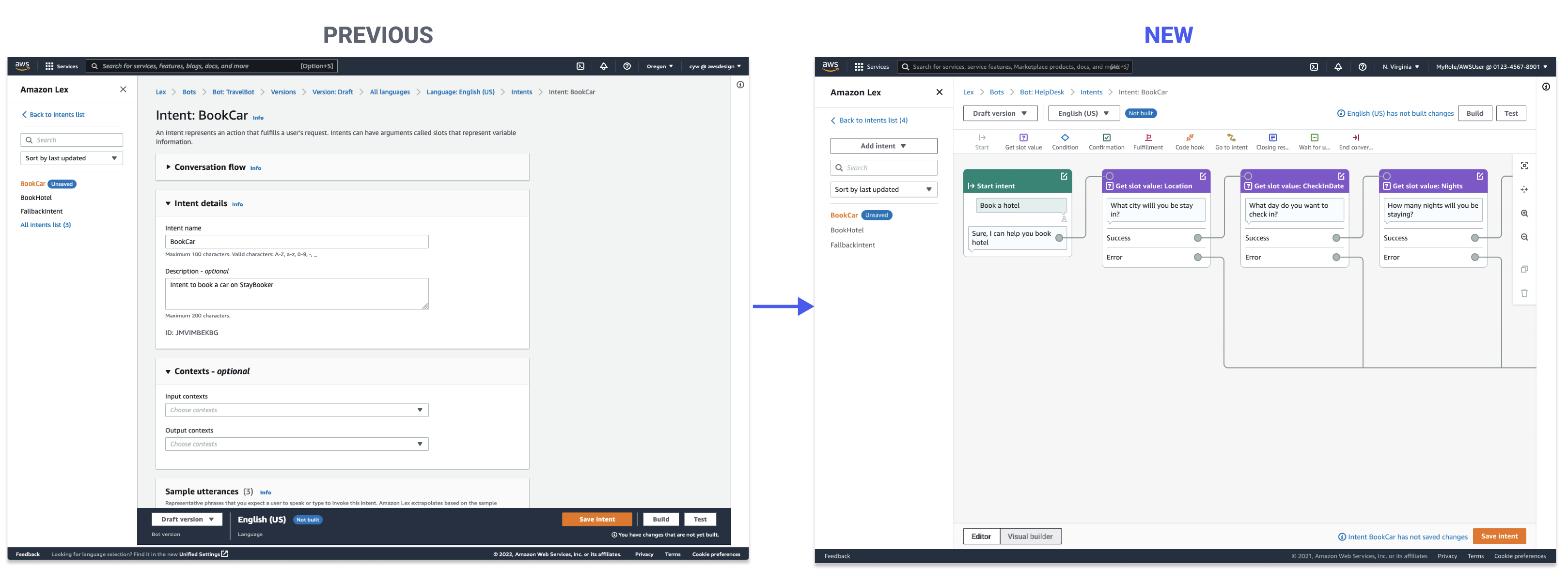Select the Fulfillment block tool
The height and width of the screenshot is (583, 1568).
click(1147, 142)
